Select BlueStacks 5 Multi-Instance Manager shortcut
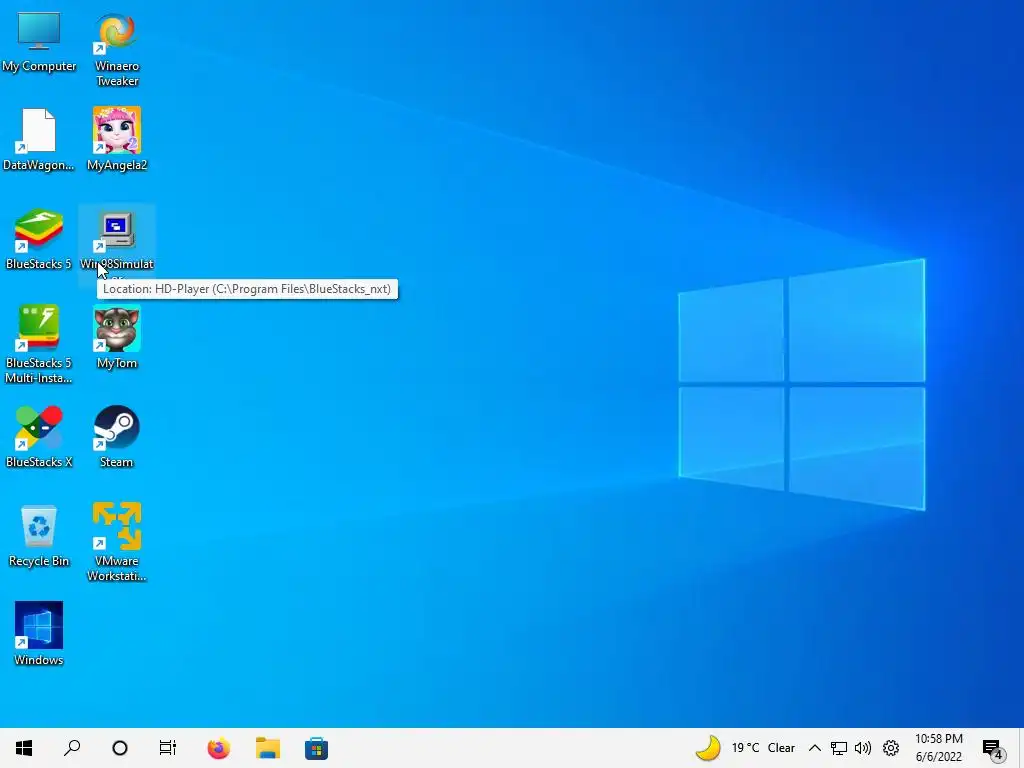 click(39, 345)
